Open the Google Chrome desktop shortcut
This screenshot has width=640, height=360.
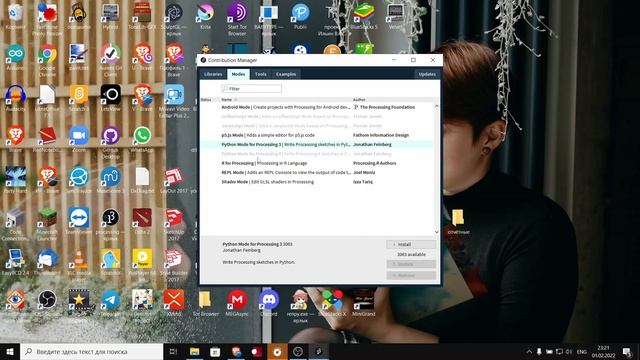[47, 60]
